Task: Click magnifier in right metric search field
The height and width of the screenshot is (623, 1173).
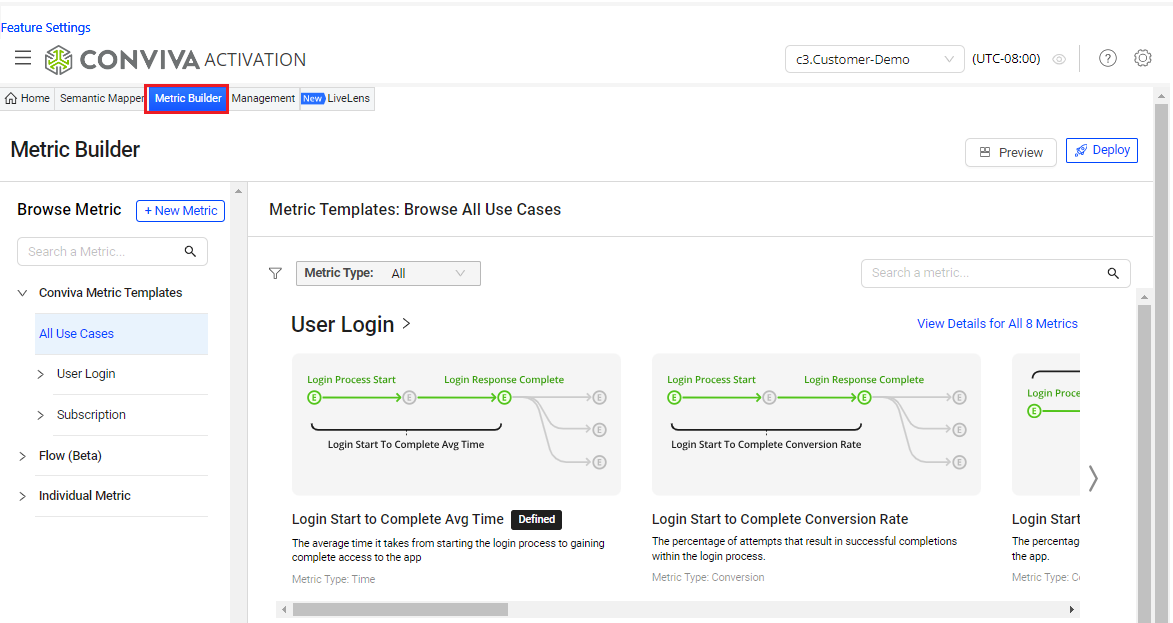Action: 1113,273
